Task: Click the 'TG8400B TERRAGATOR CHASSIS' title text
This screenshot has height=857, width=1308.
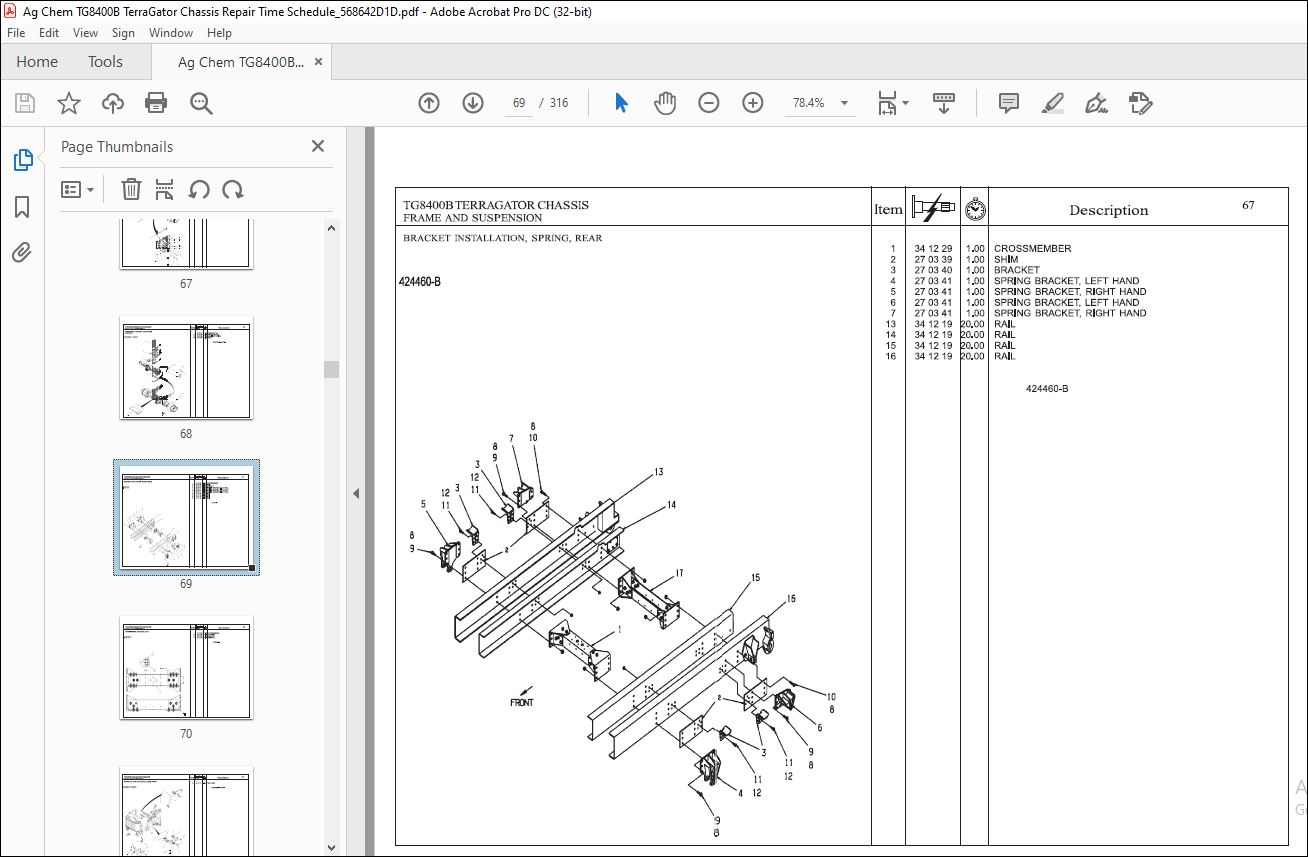Action: pos(495,205)
